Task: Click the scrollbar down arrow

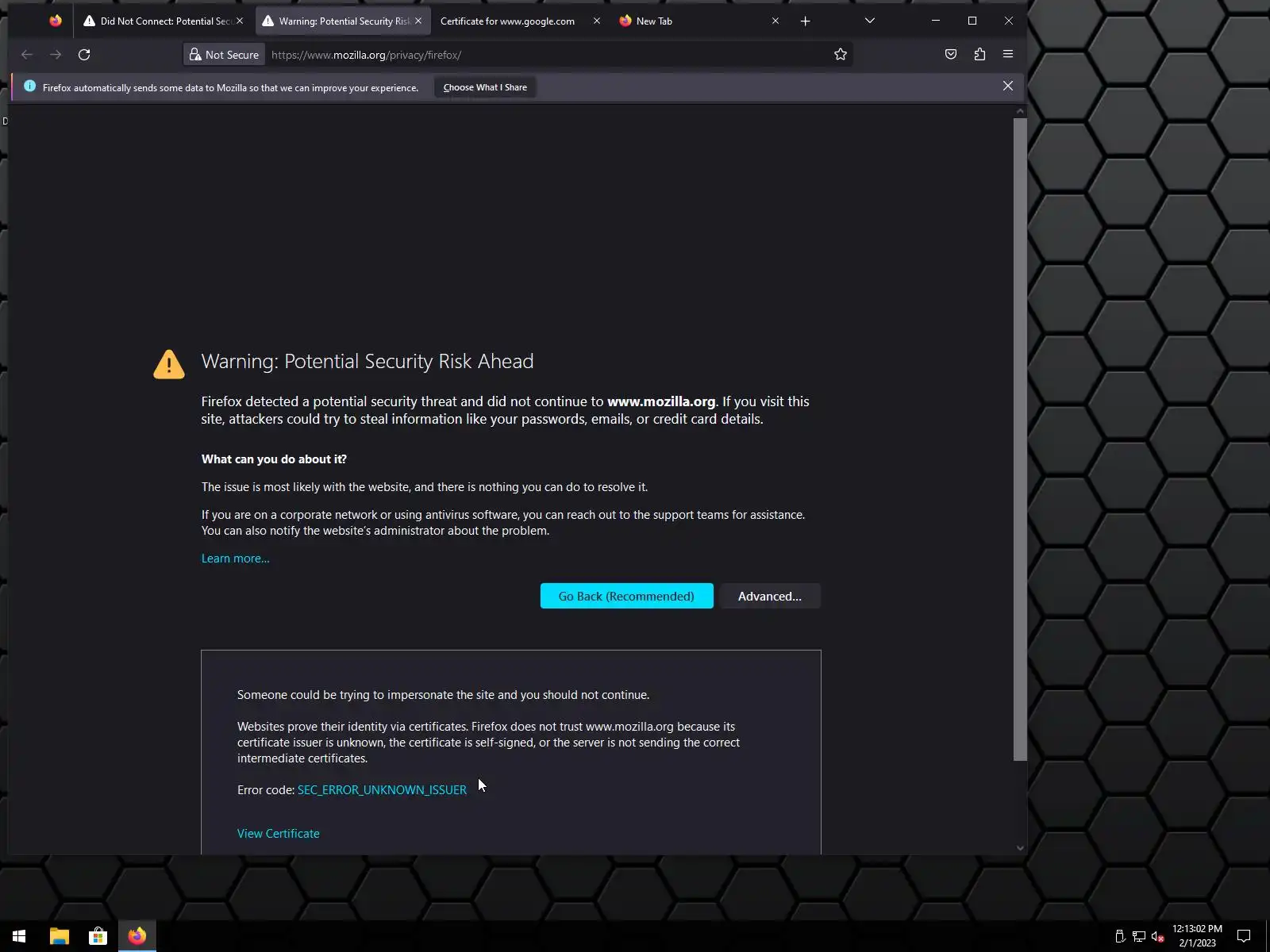Action: coord(1020,848)
